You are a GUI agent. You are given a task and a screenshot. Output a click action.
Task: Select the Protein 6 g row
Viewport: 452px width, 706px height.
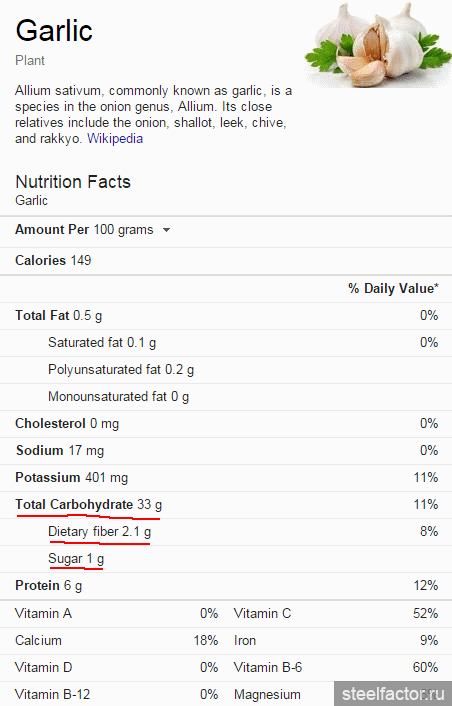(x=226, y=586)
